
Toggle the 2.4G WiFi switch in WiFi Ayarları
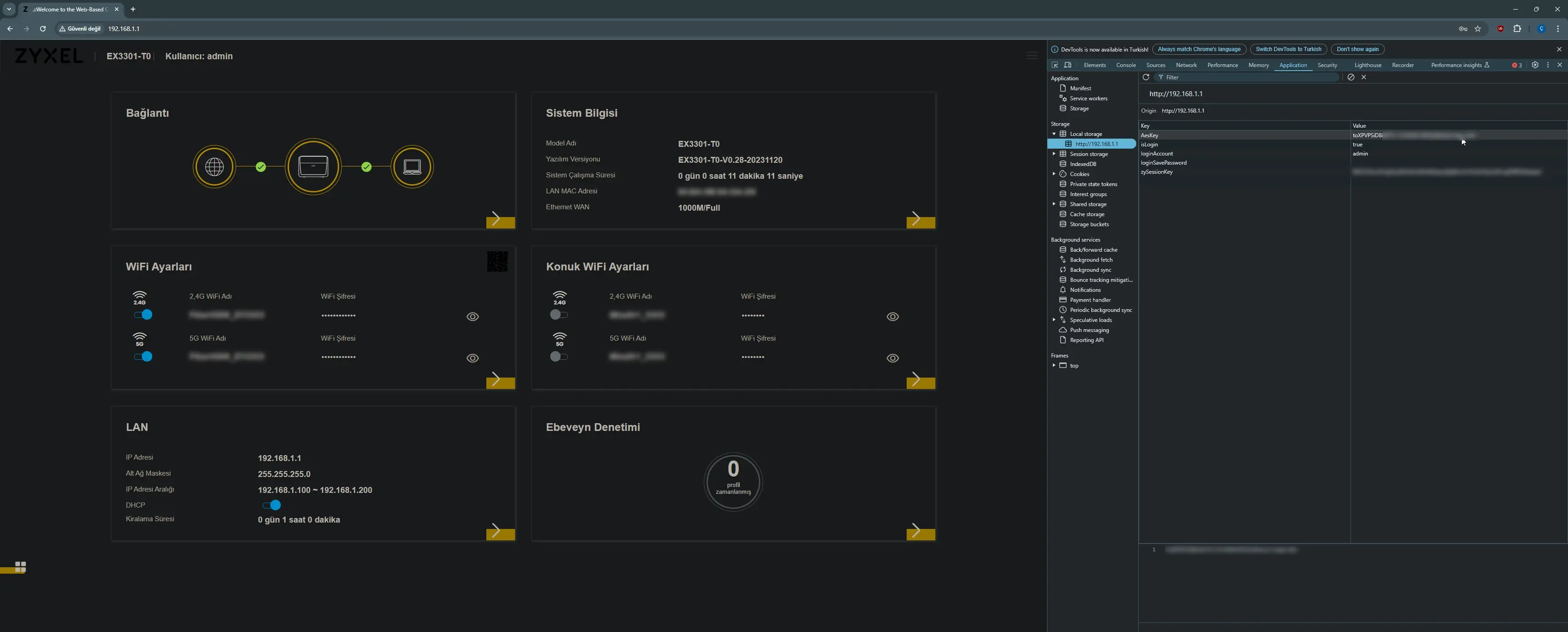(x=143, y=315)
